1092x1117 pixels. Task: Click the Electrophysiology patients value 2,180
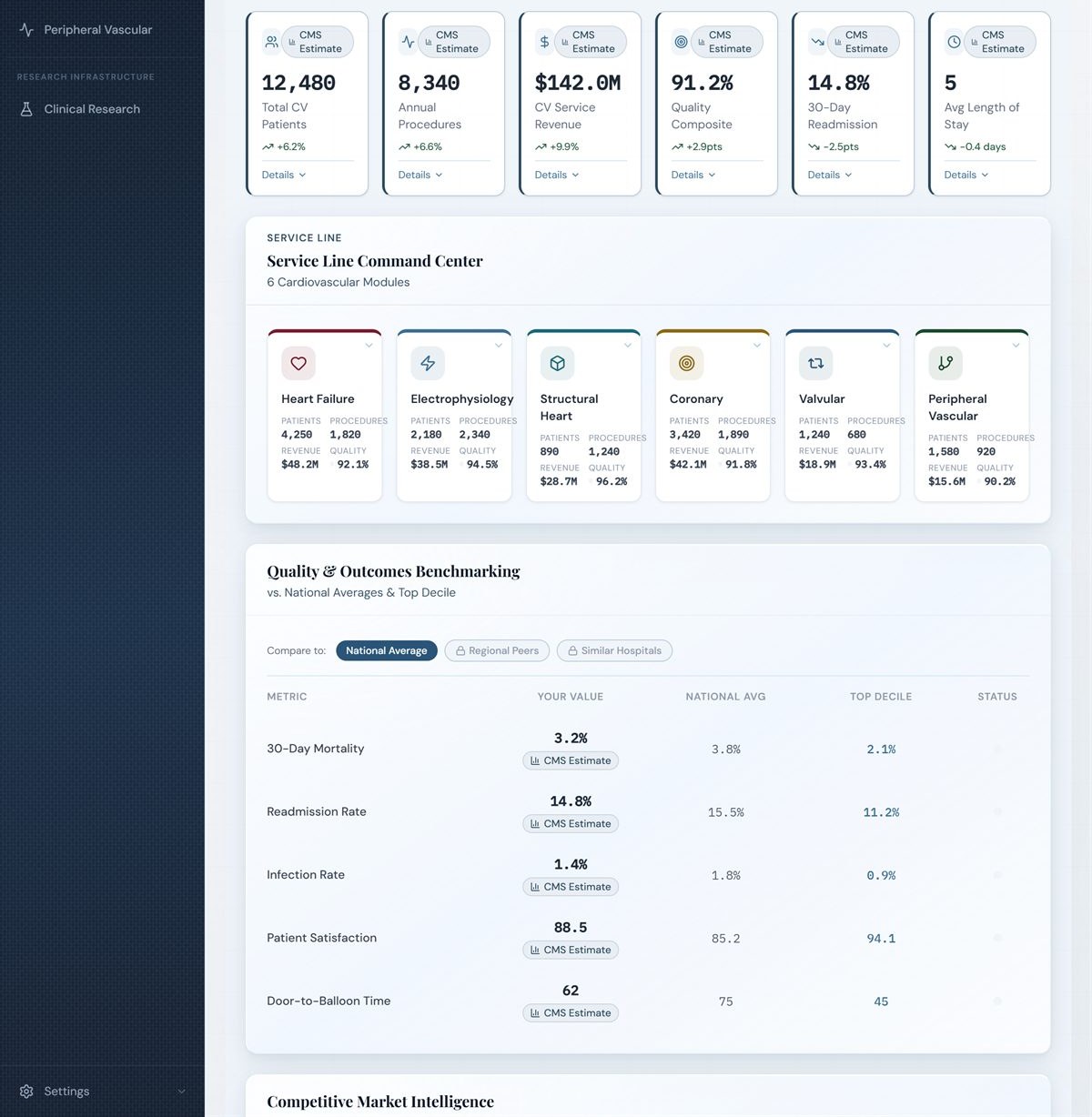(426, 435)
